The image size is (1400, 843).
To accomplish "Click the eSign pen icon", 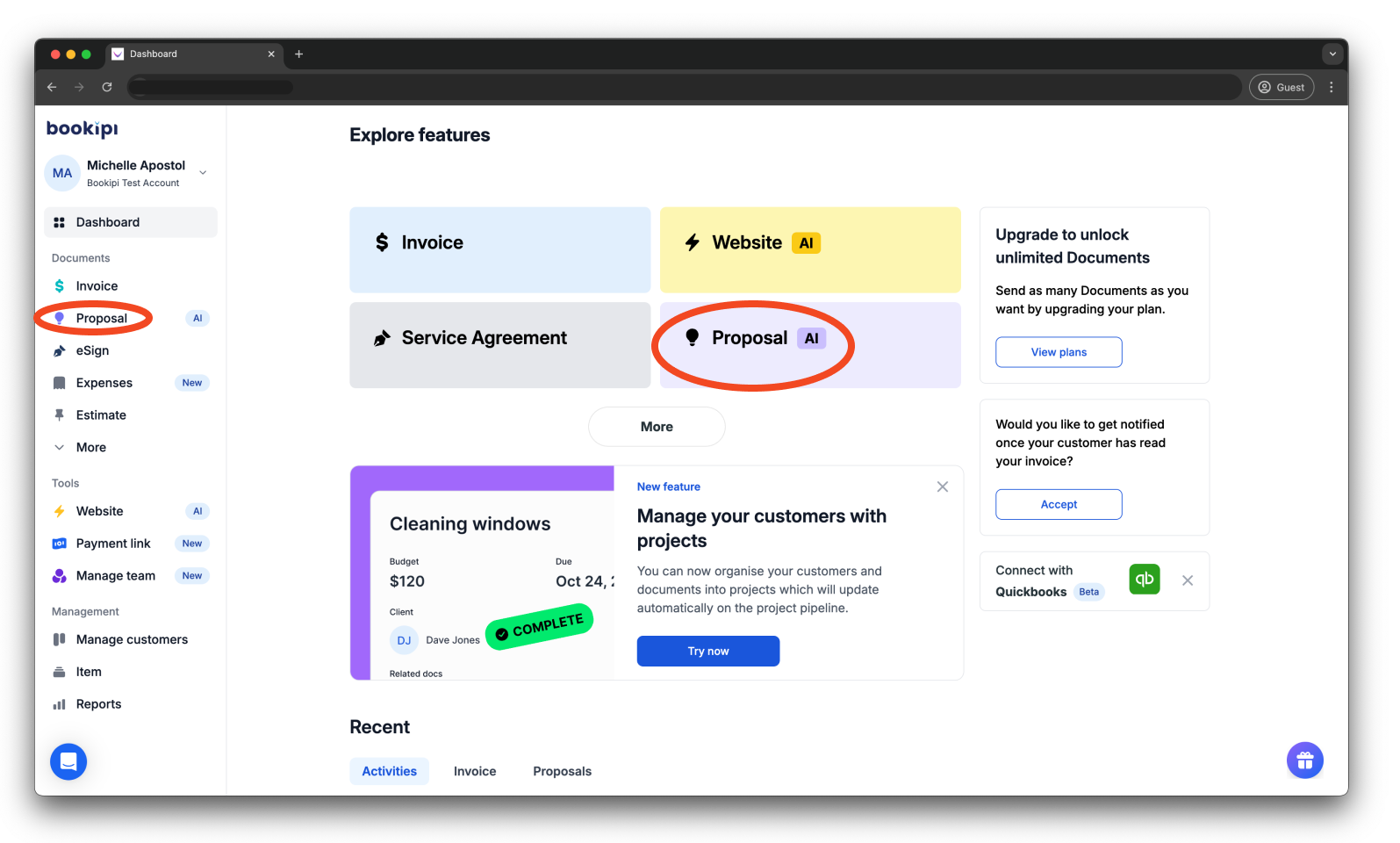I will (60, 350).
